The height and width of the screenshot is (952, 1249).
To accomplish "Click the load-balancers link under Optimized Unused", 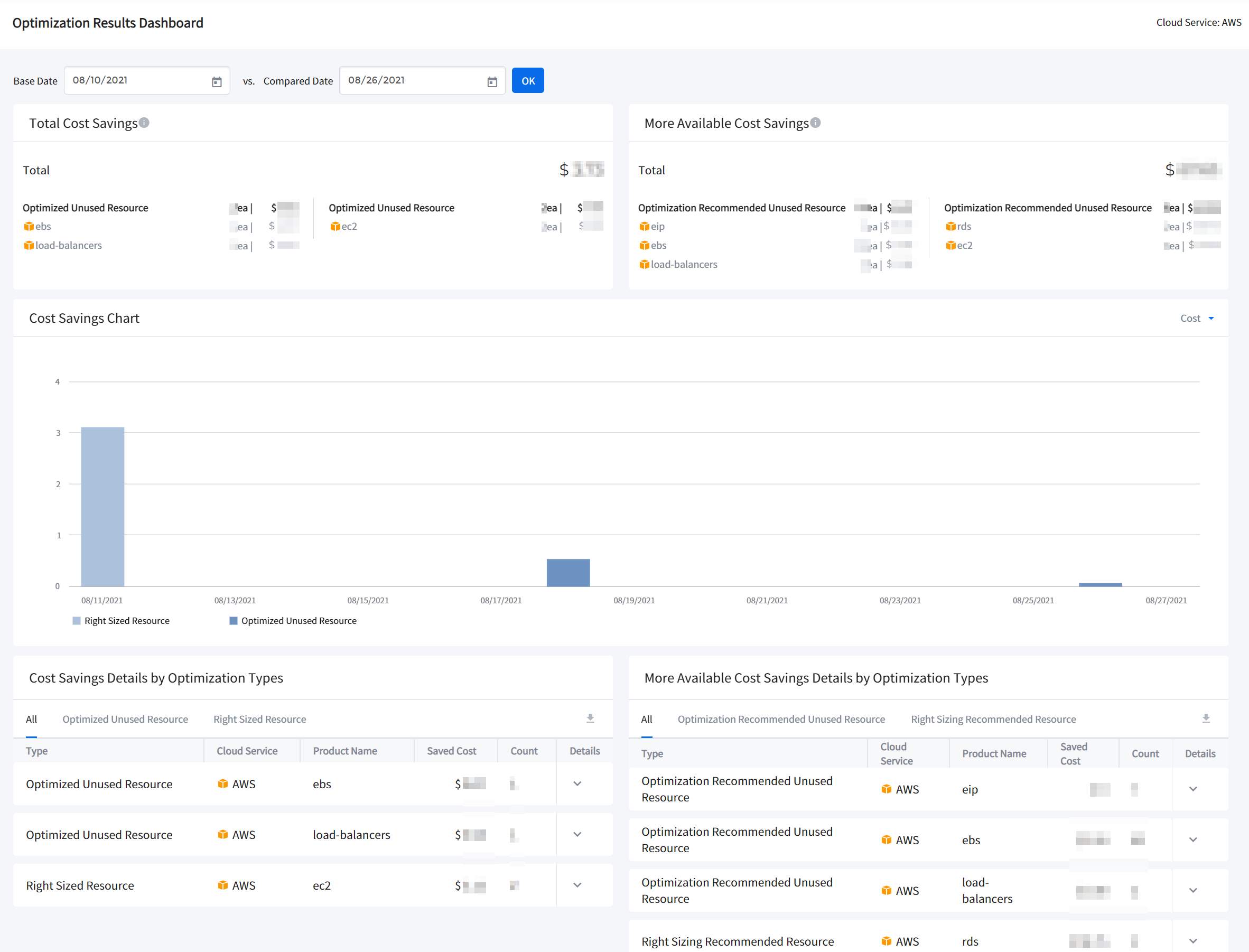I will (x=68, y=245).
